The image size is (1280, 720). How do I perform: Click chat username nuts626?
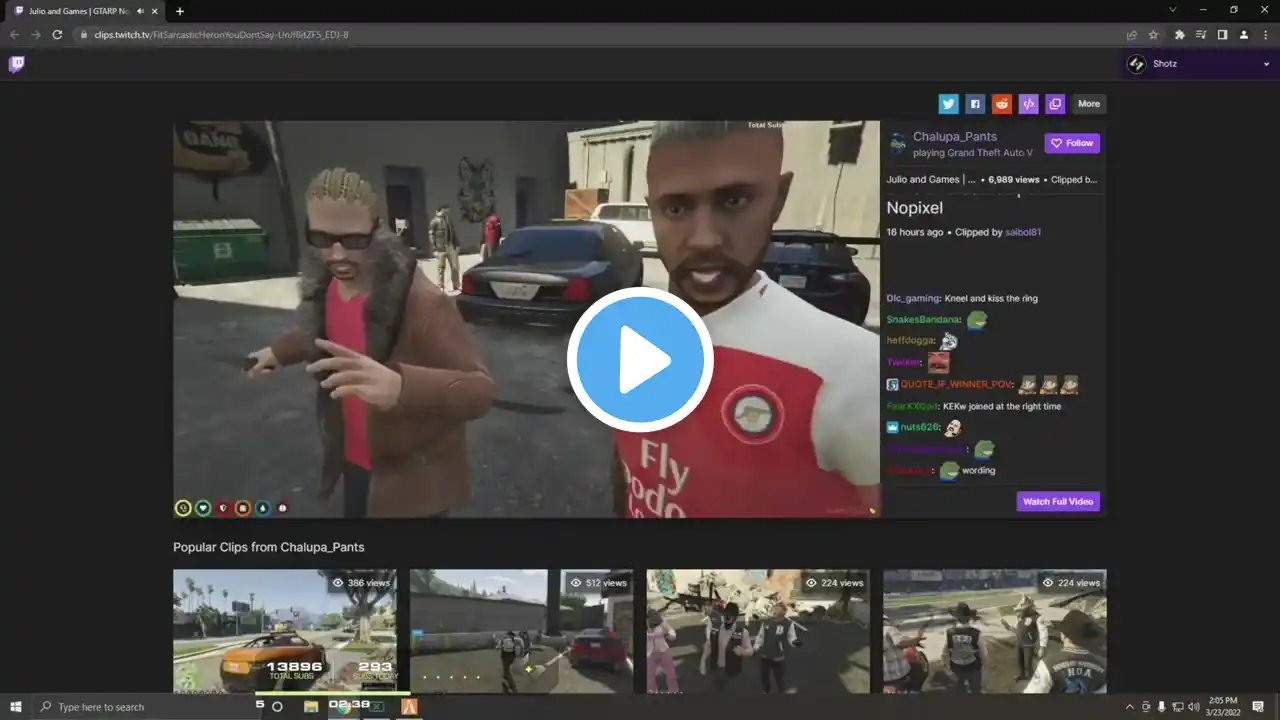920,428
